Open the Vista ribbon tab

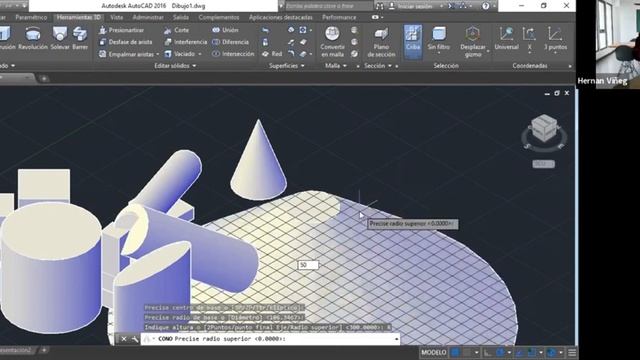[x=116, y=17]
